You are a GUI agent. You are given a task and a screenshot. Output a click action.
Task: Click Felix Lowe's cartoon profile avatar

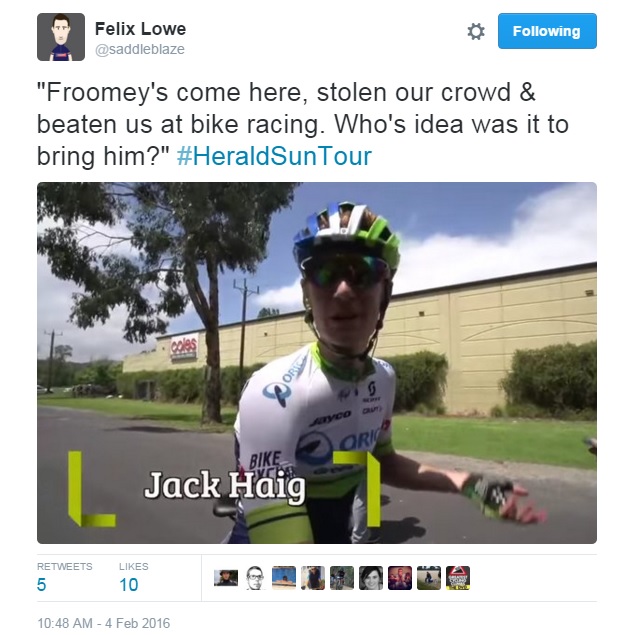tap(61, 37)
